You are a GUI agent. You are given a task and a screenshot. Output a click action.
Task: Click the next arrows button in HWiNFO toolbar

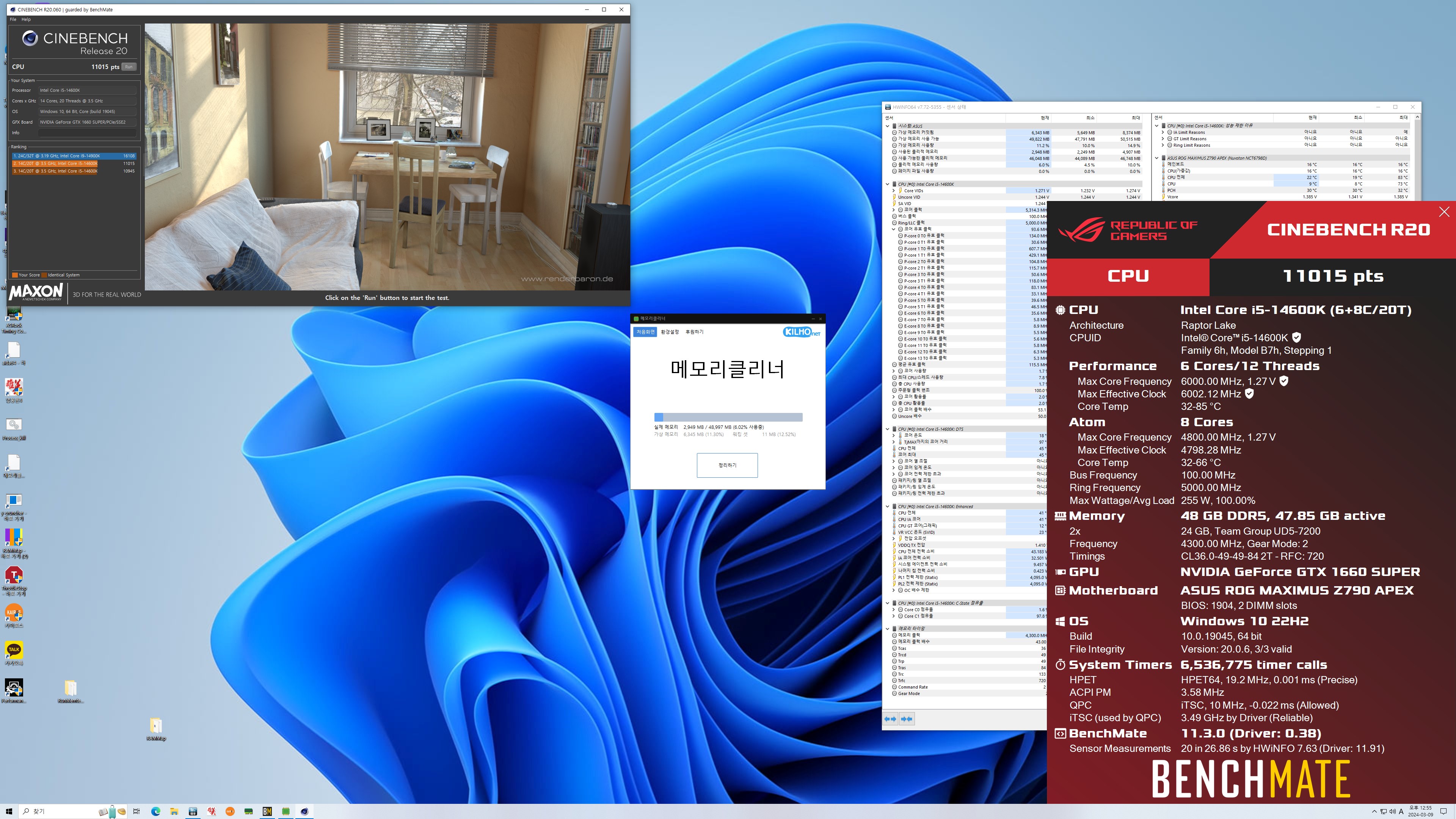pyautogui.click(x=907, y=719)
